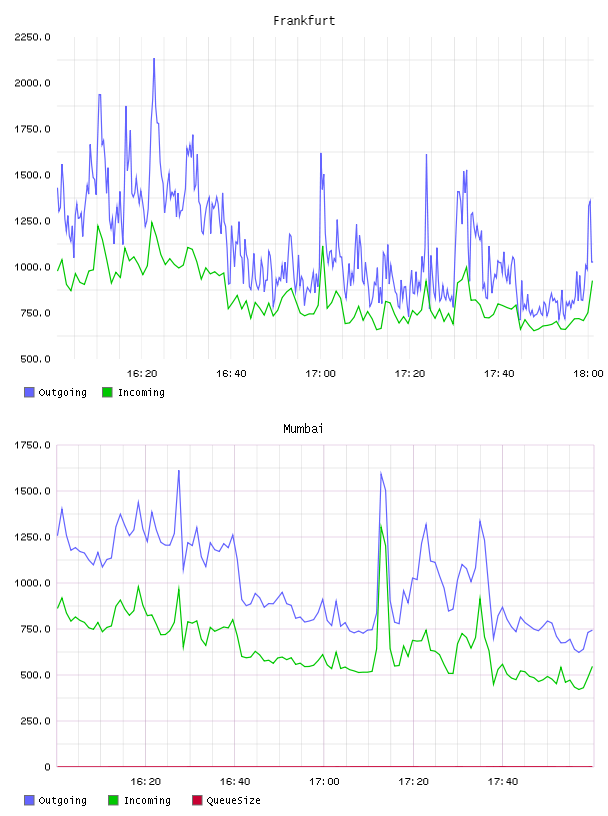Click the red QueueSize swatch in Mumbai legend

(197, 800)
